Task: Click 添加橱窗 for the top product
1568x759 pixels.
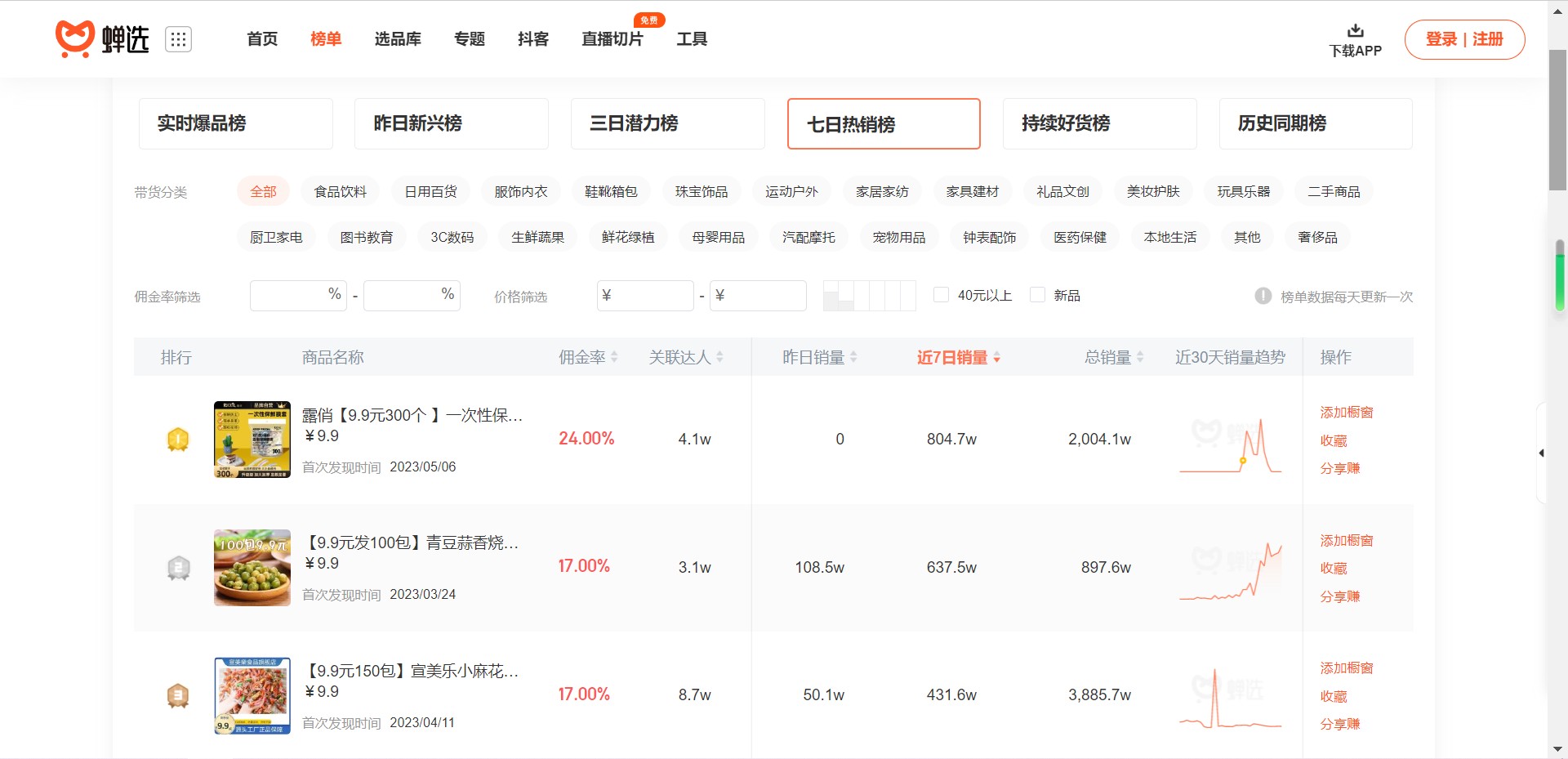Action: [x=1345, y=413]
